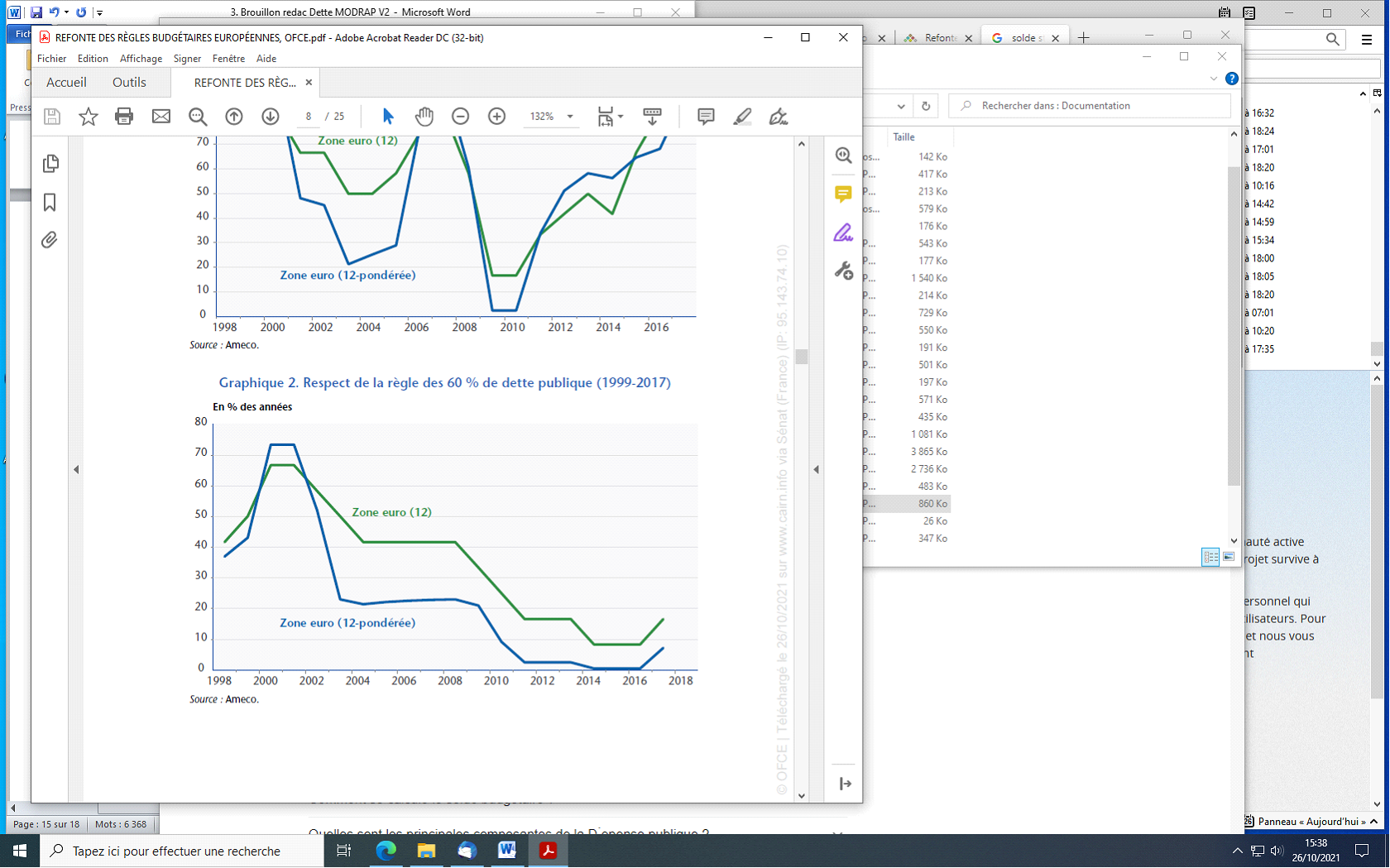This screenshot has width=1390, height=868.
Task: Click the print file icon
Action: coord(124,117)
